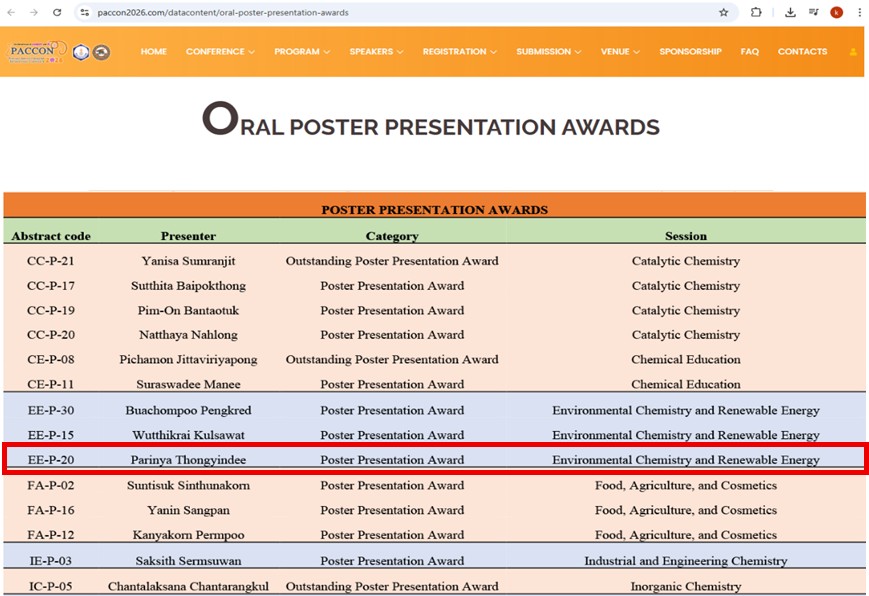869x596 pixels.
Task: Visit the FAQ link
Action: [749, 52]
